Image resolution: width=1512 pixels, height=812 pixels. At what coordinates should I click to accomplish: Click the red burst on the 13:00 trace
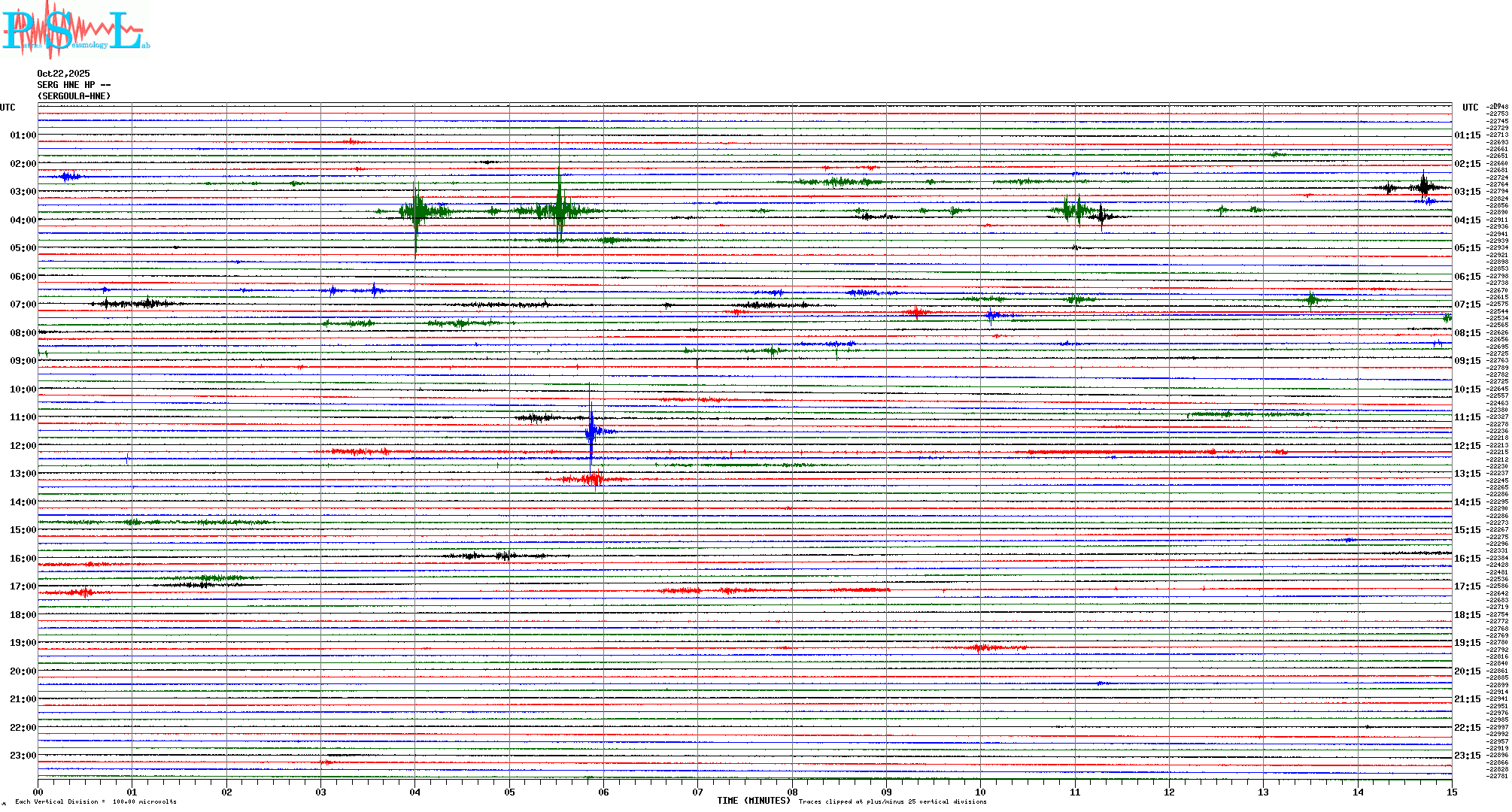(x=593, y=479)
